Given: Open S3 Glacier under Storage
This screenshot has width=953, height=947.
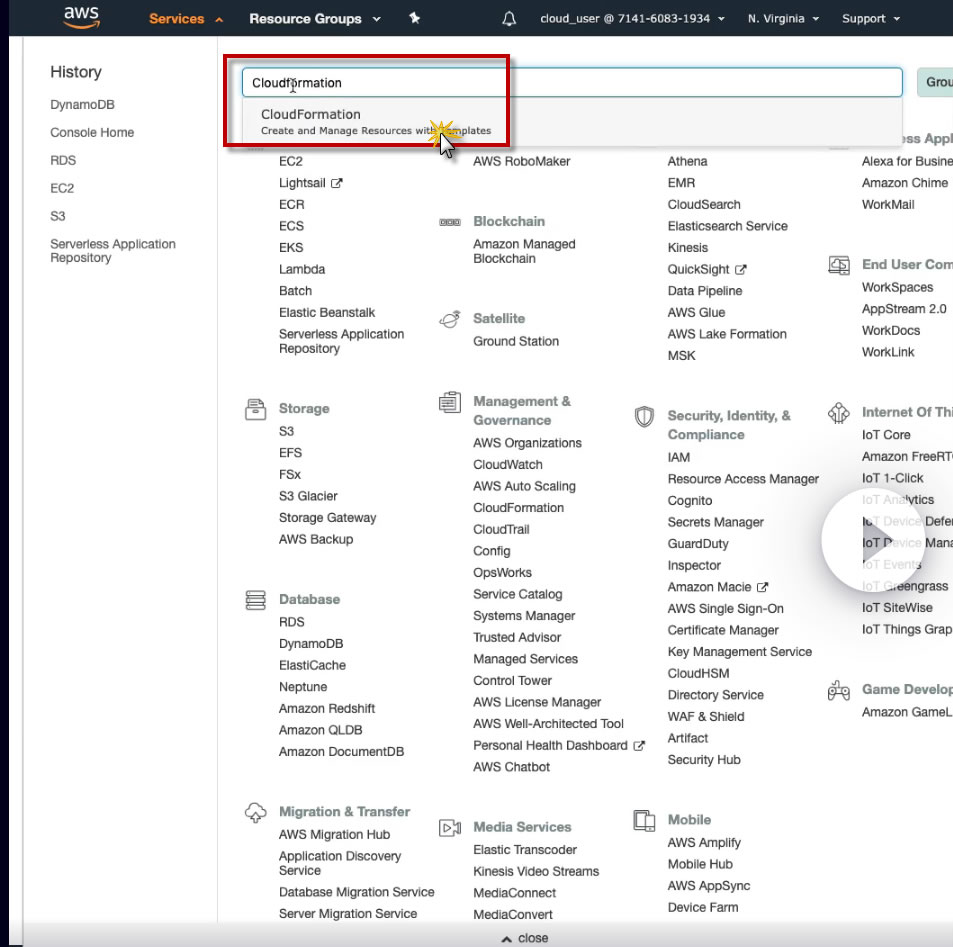Looking at the screenshot, I should coord(308,496).
